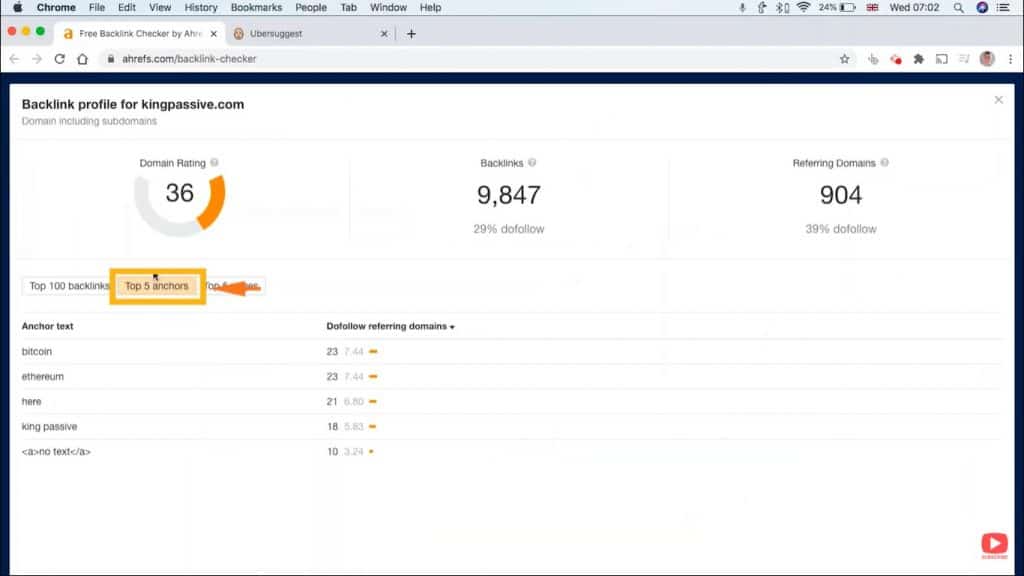The width and height of the screenshot is (1024, 576).
Task: Click the 'here' anchor text
Action: coord(31,402)
